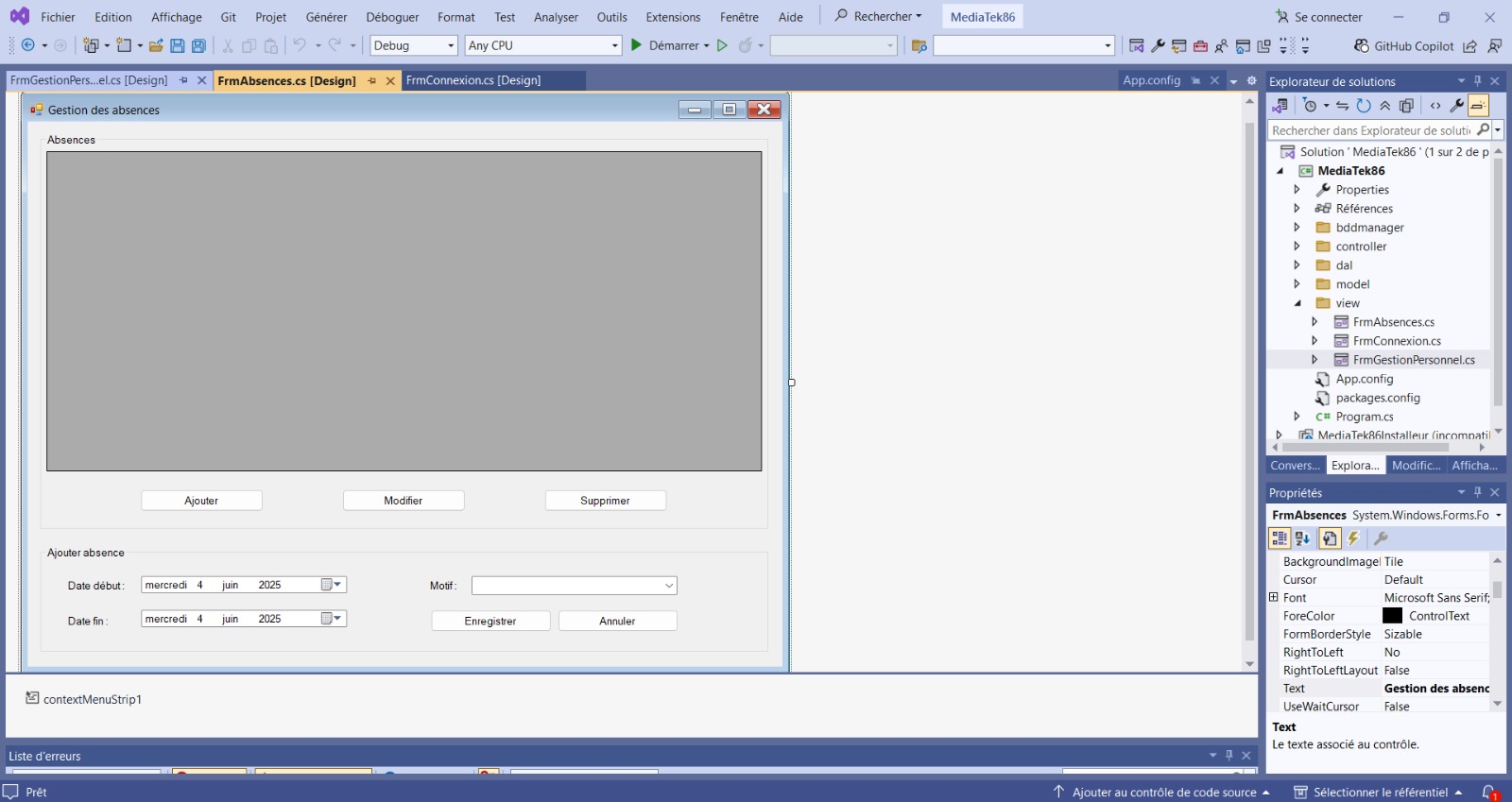1512x802 pixels.
Task: Open the Fichier menu
Action: click(x=58, y=17)
